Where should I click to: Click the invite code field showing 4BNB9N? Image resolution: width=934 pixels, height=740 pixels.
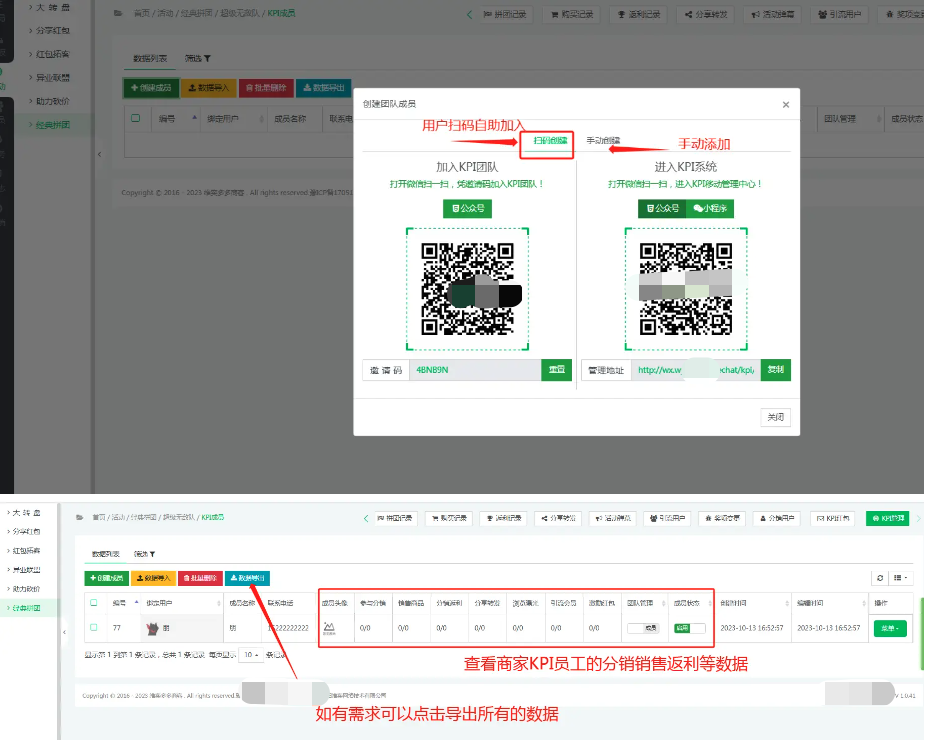[x=475, y=370]
